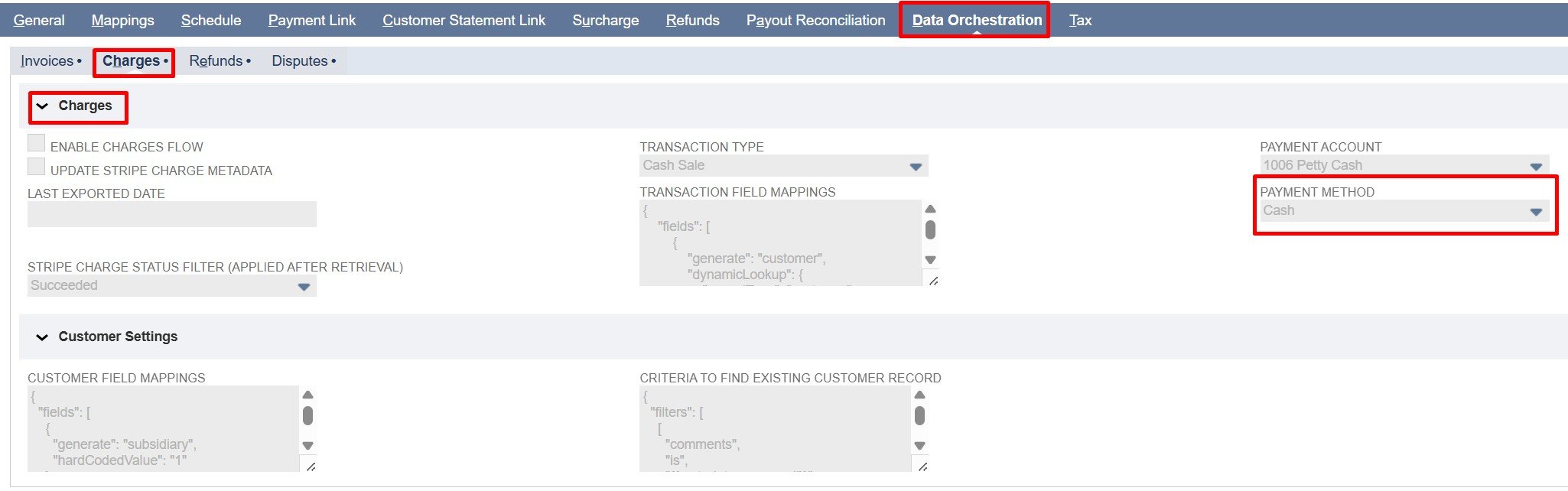Collapse the Charges section
Image resolution: width=1568 pixels, height=491 pixels.
[43, 106]
